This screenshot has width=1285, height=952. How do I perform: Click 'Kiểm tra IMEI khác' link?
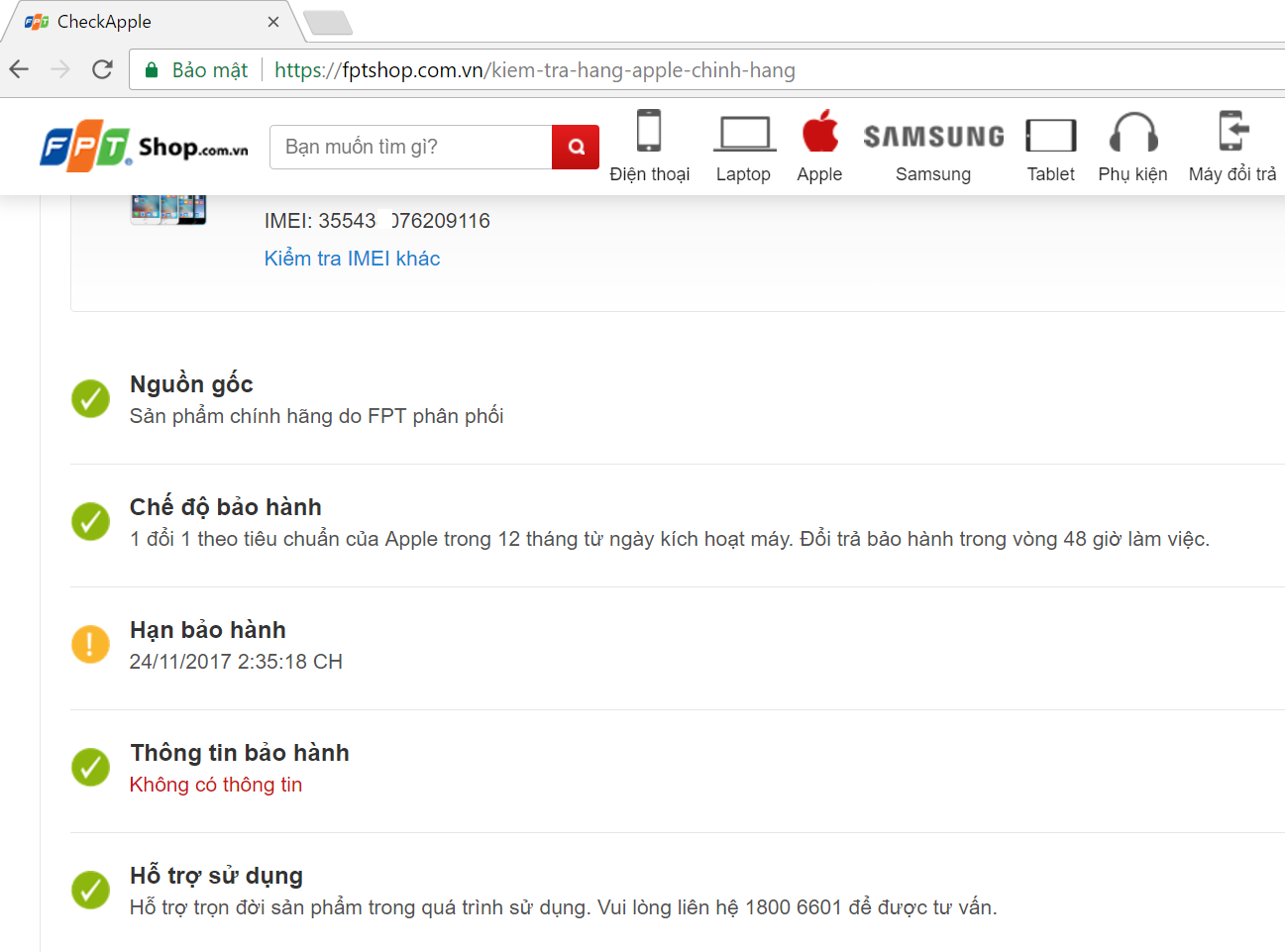352,259
